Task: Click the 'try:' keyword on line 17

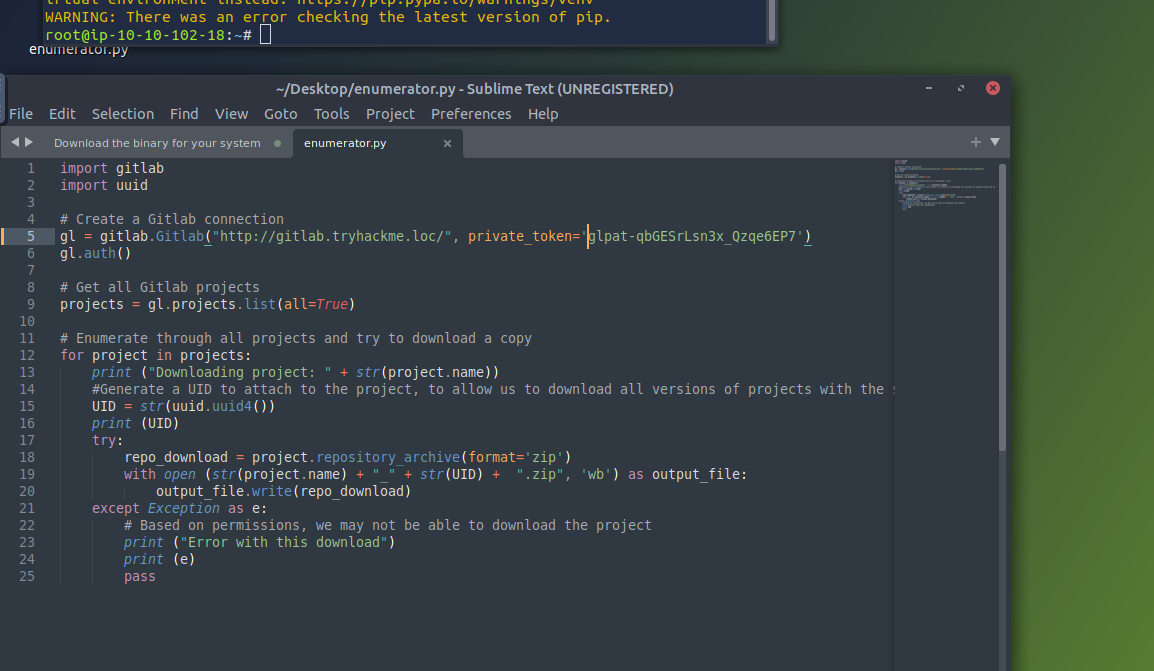Action: pos(107,440)
